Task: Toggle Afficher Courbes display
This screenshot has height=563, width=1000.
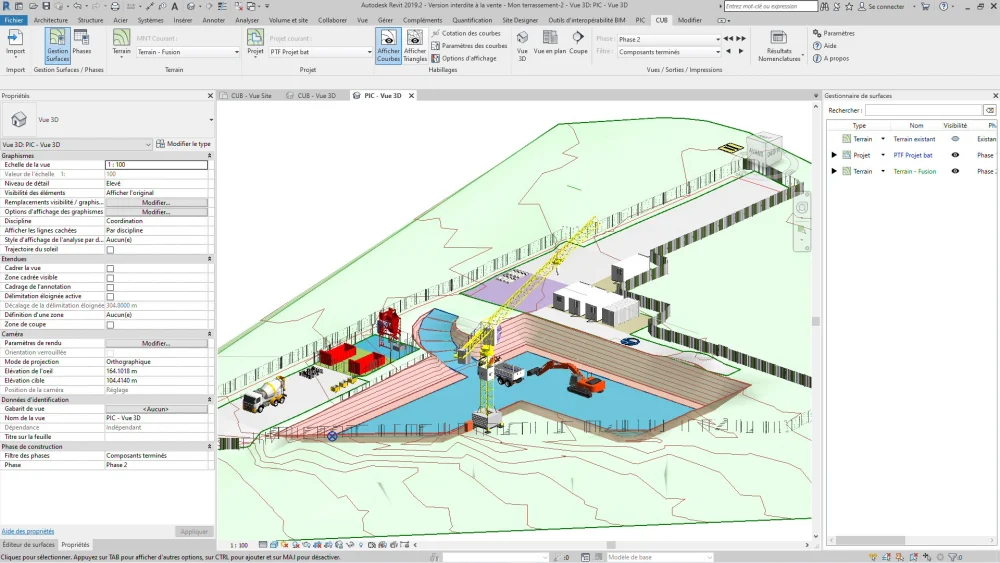Action: point(388,45)
